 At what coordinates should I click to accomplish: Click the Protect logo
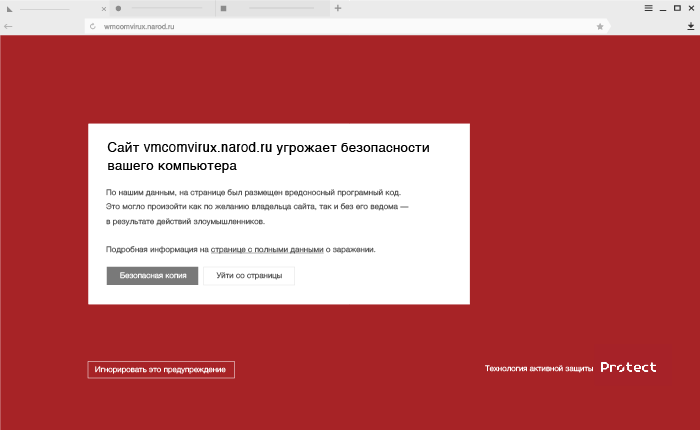(x=628, y=367)
